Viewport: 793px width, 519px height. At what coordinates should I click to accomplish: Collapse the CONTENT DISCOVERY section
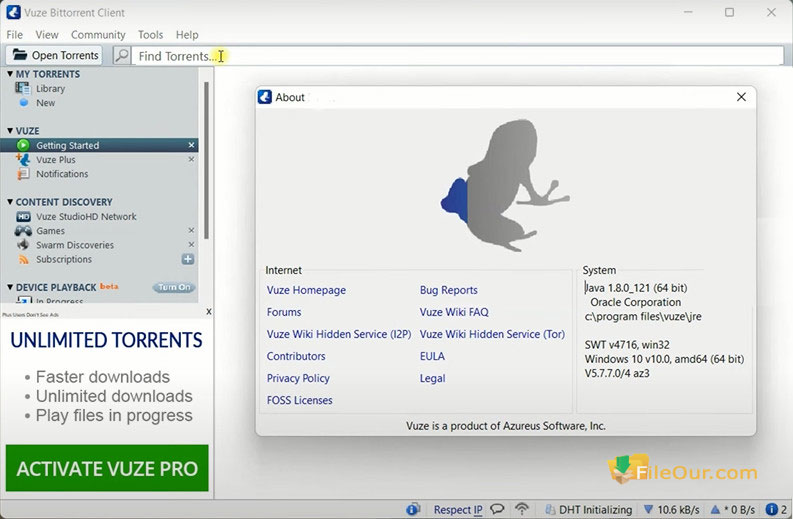tap(10, 202)
